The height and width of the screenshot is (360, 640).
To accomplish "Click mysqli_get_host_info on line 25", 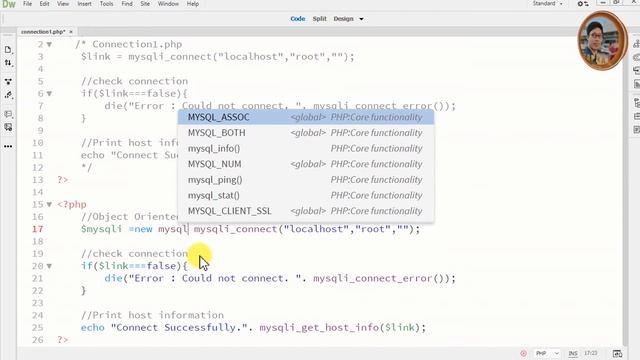I will (x=319, y=328).
